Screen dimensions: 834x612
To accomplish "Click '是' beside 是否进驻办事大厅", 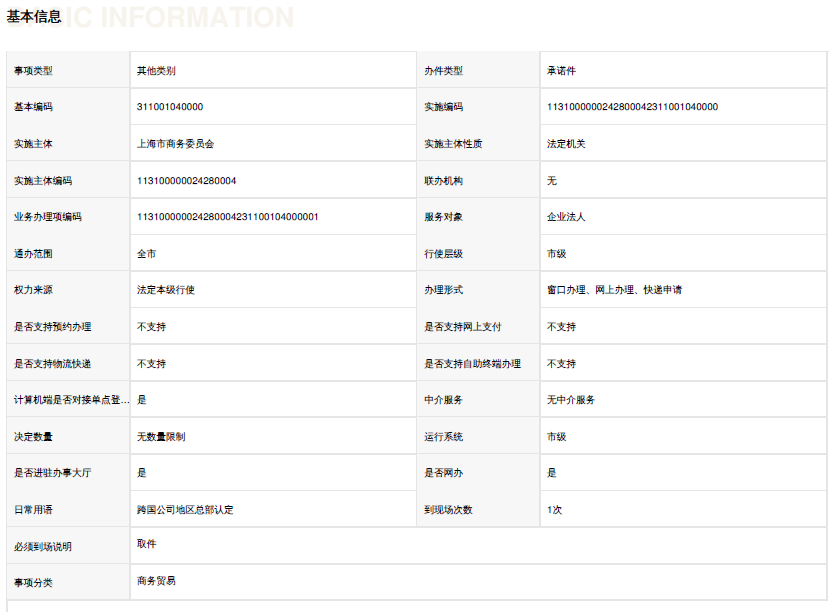I will (x=141, y=473).
